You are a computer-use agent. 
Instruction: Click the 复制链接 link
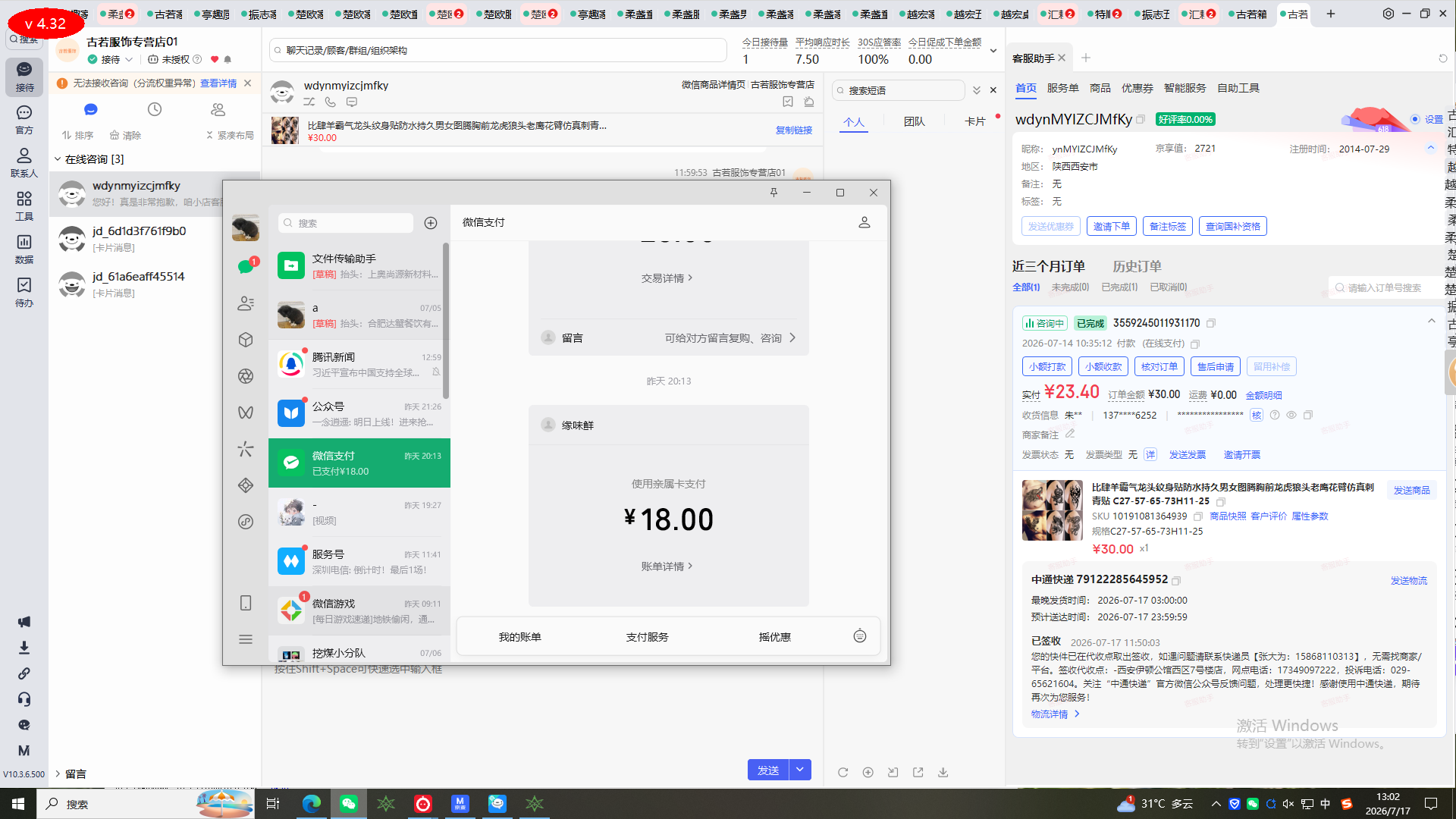click(794, 130)
